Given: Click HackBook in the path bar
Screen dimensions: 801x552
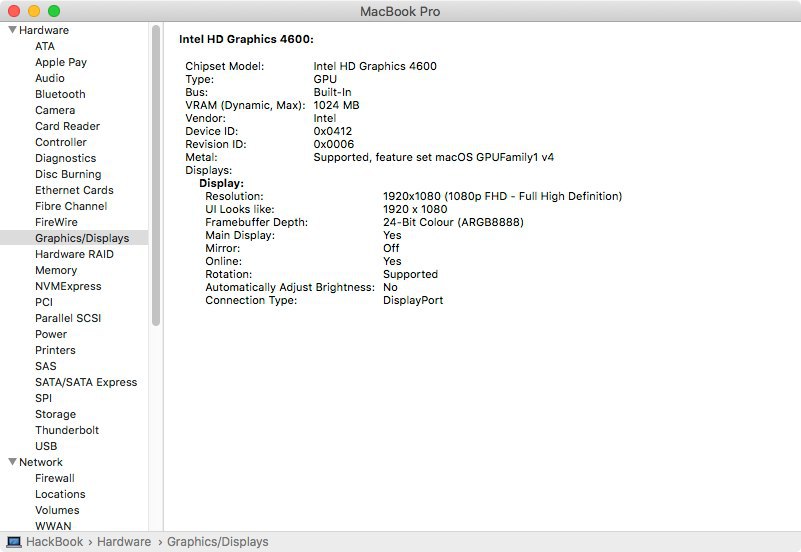Looking at the screenshot, I should tap(54, 542).
